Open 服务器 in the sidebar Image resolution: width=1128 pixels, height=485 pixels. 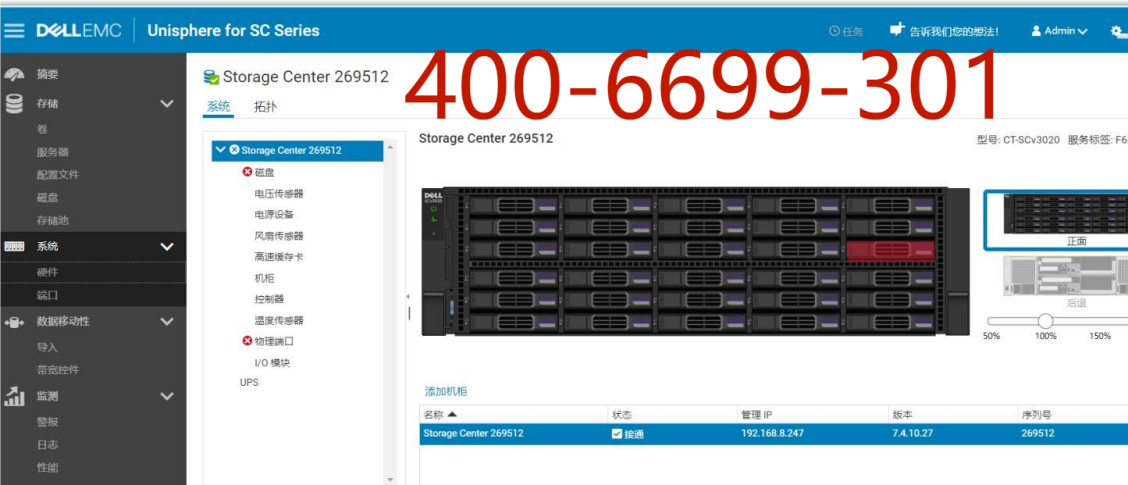pos(53,153)
